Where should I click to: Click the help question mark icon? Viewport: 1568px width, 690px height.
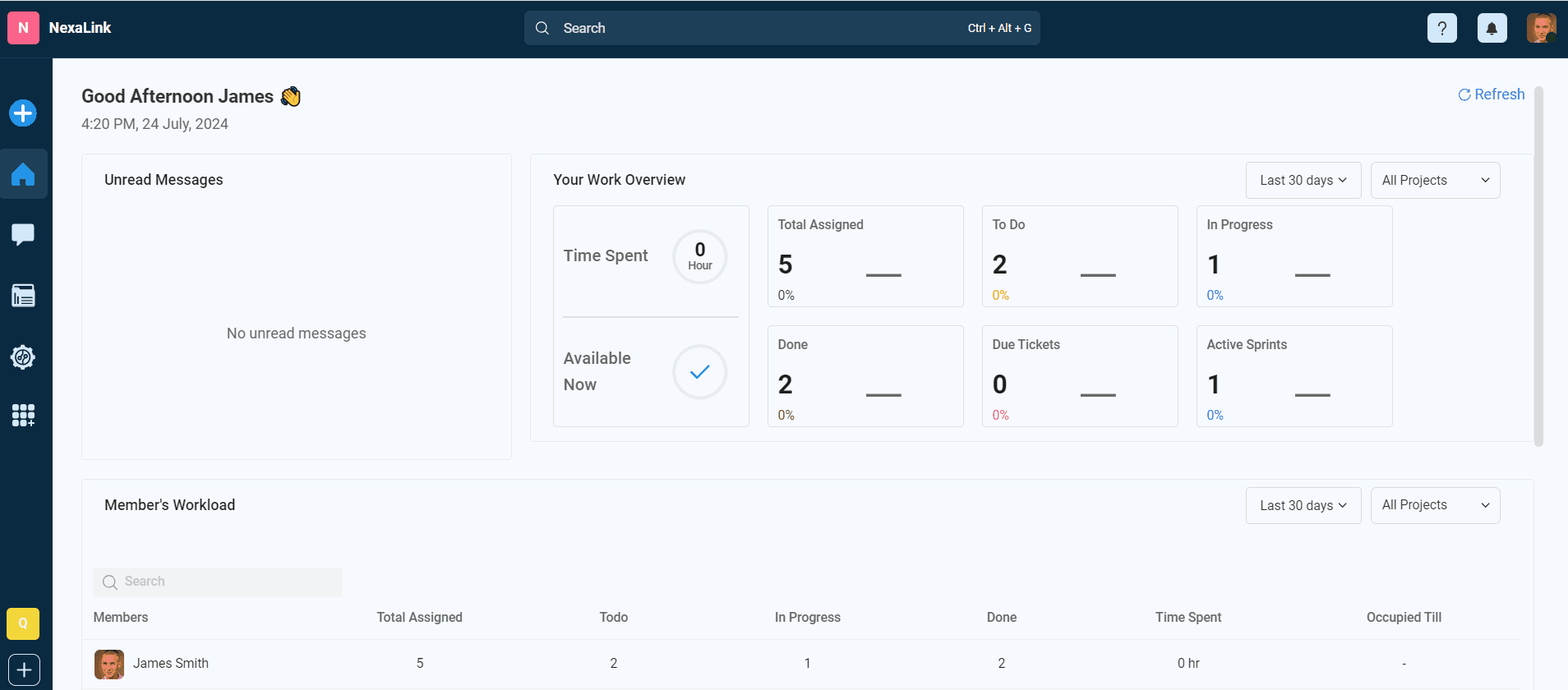pyautogui.click(x=1441, y=28)
